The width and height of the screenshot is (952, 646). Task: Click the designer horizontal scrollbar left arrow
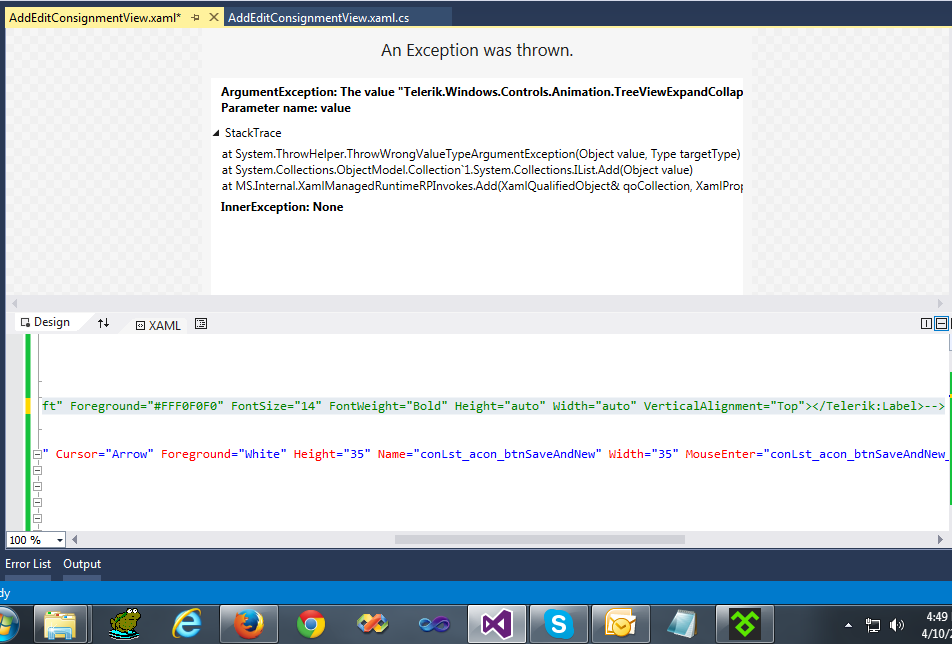click(13, 304)
